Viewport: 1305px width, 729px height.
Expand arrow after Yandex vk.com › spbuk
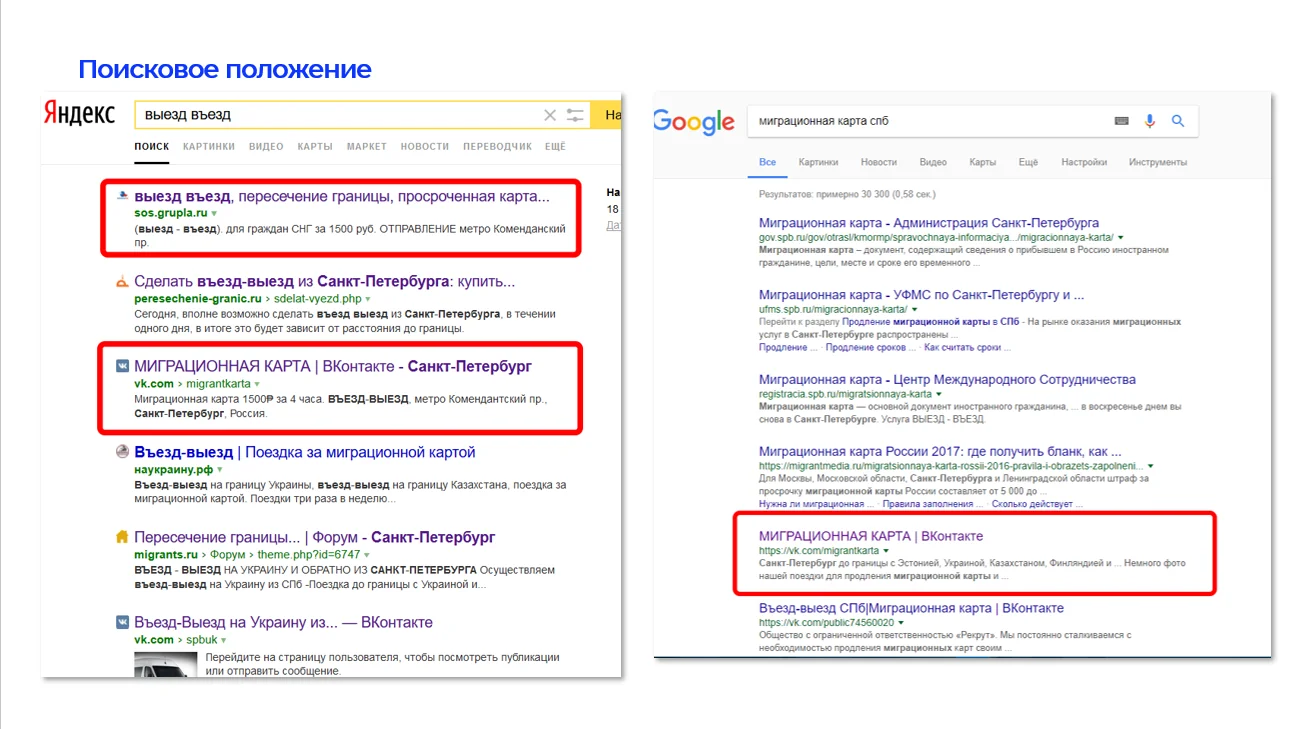pos(224,640)
